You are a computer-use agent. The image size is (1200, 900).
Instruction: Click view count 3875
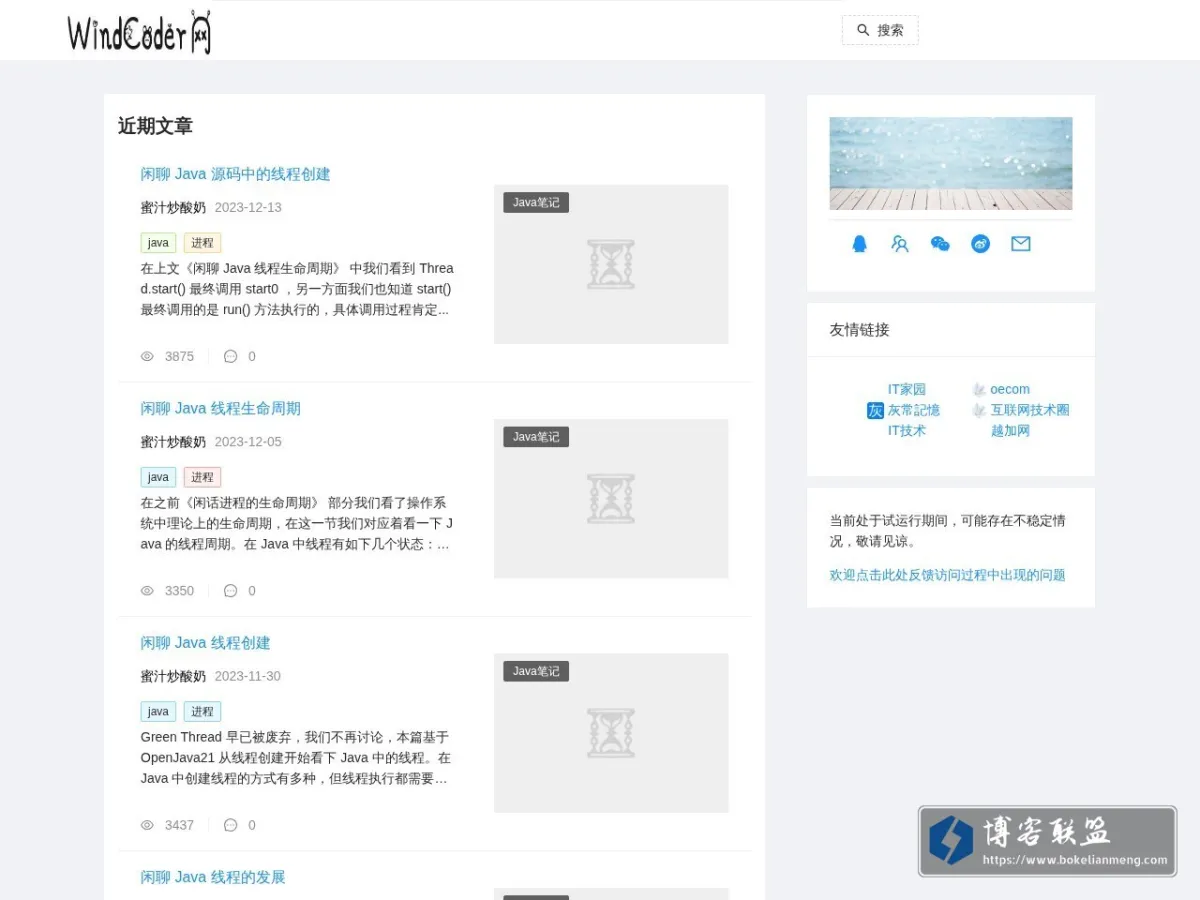click(179, 356)
